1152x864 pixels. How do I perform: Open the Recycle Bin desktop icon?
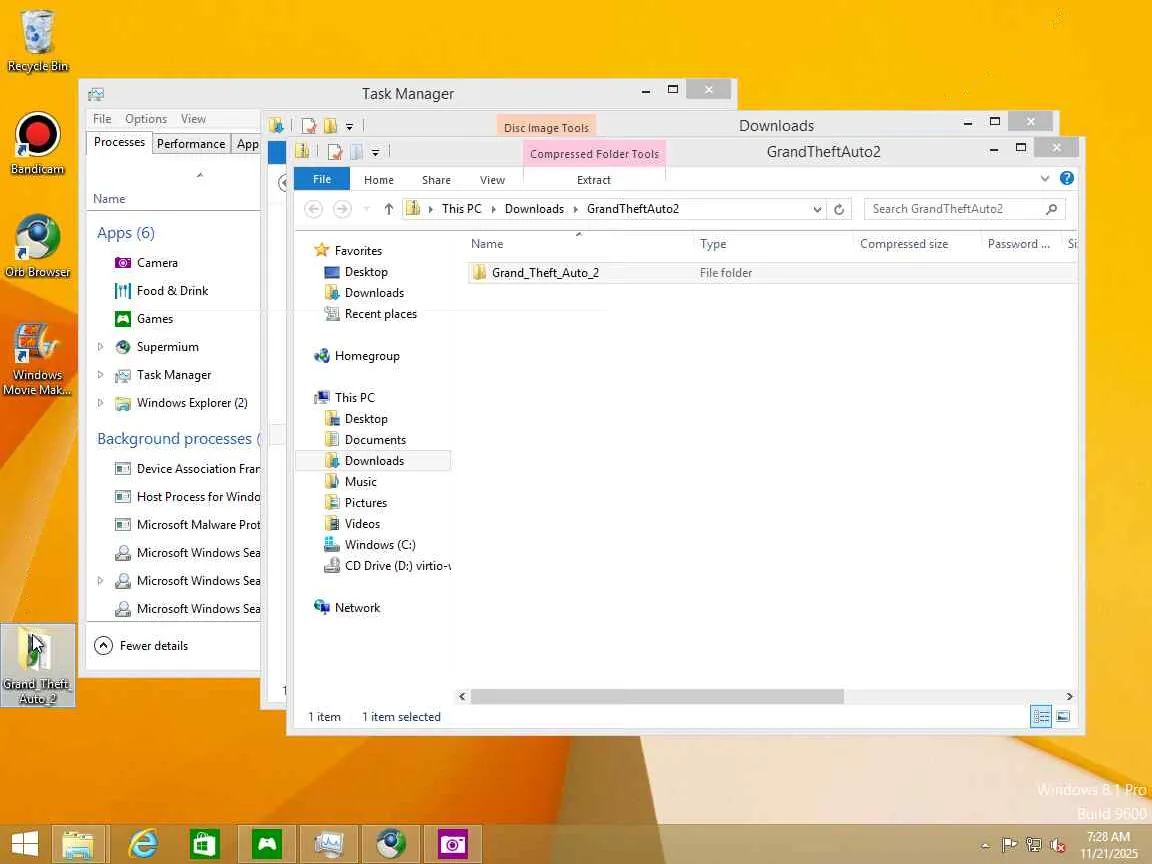coord(37,40)
